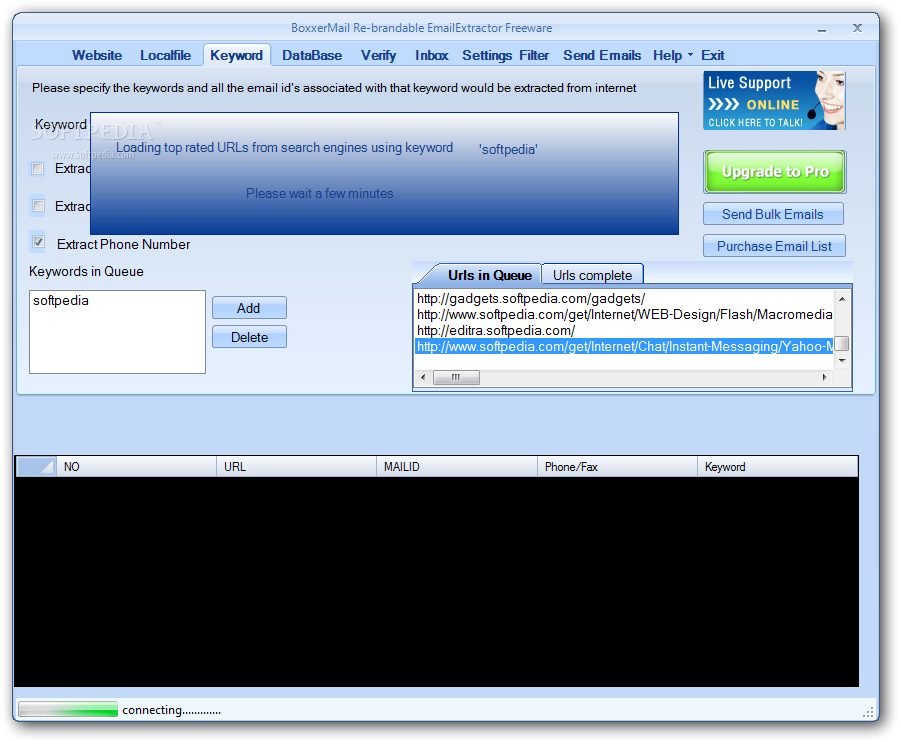This screenshot has width=900, height=742.
Task: Click the URL list scroll left arrow
Action: (x=423, y=378)
